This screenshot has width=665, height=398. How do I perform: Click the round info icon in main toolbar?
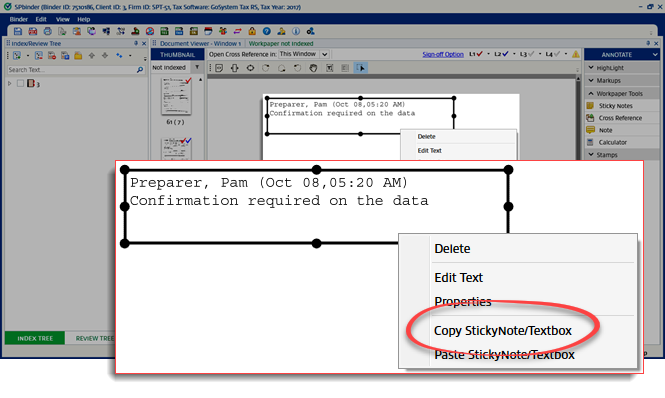(x=296, y=31)
